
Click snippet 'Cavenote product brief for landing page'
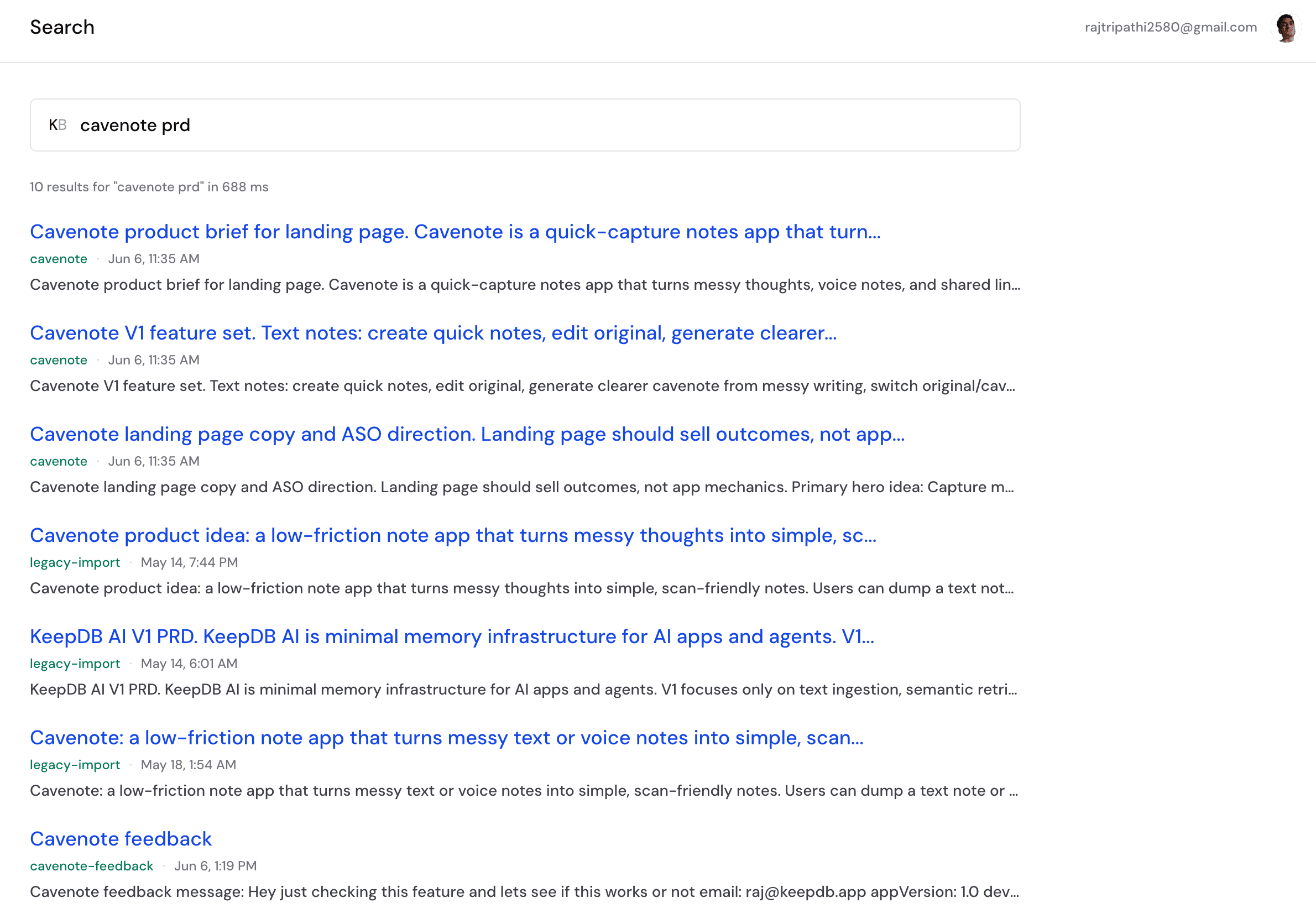point(525,284)
